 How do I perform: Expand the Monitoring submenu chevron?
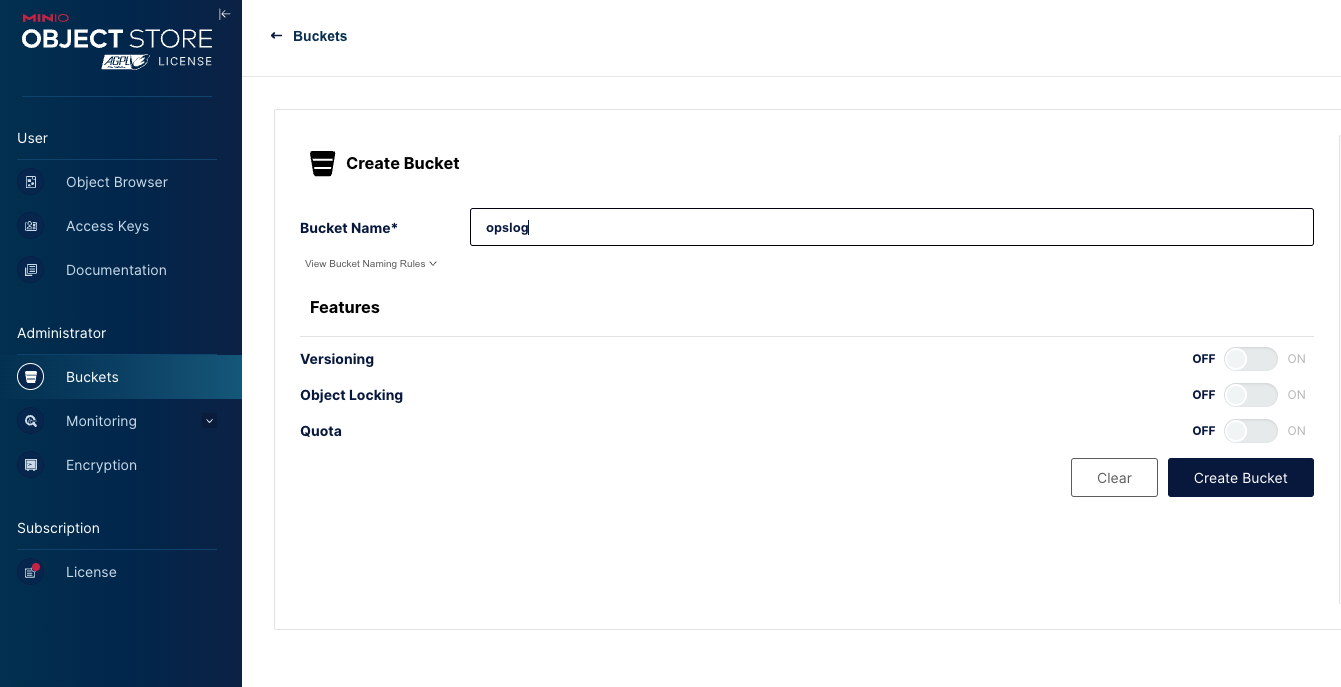click(209, 421)
